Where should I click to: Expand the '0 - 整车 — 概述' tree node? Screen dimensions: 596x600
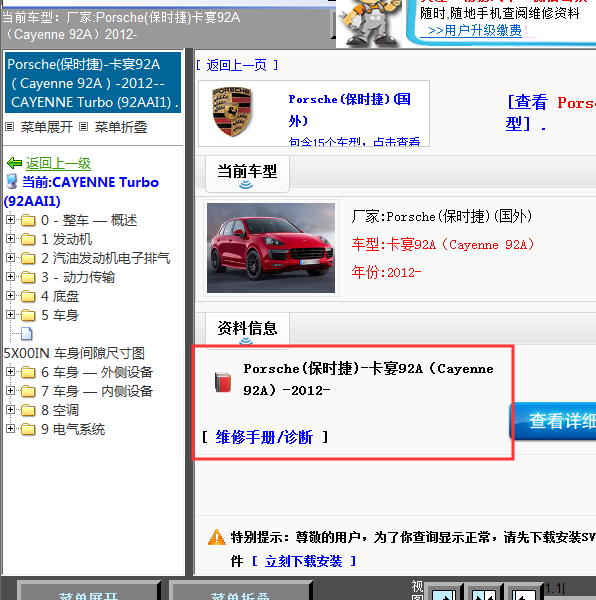coord(10,220)
